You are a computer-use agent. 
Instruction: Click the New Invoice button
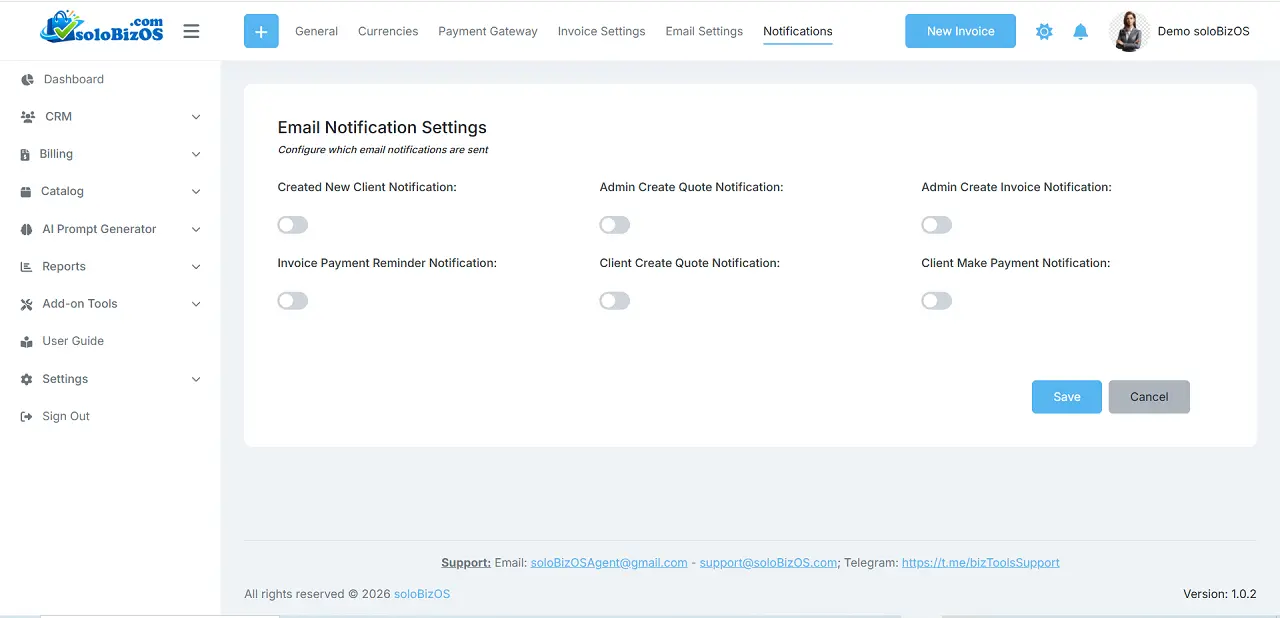(960, 31)
